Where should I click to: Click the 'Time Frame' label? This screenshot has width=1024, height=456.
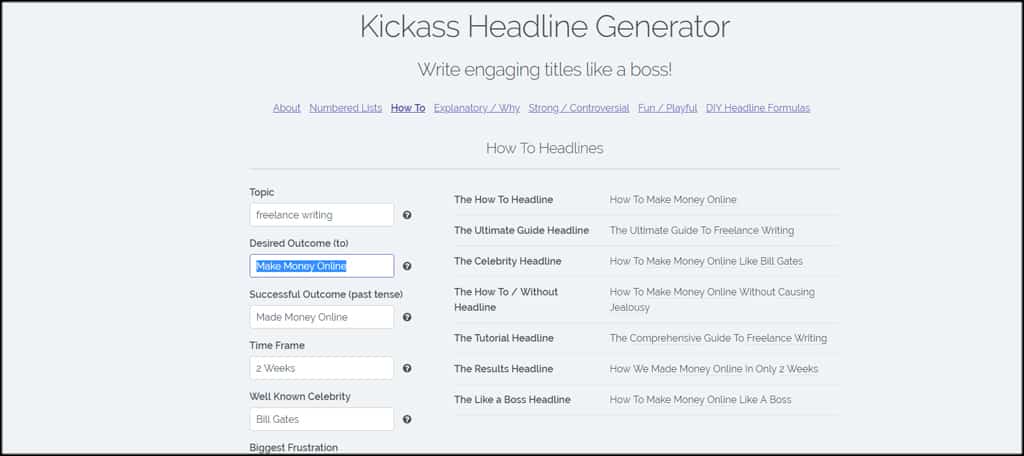click(x=277, y=345)
